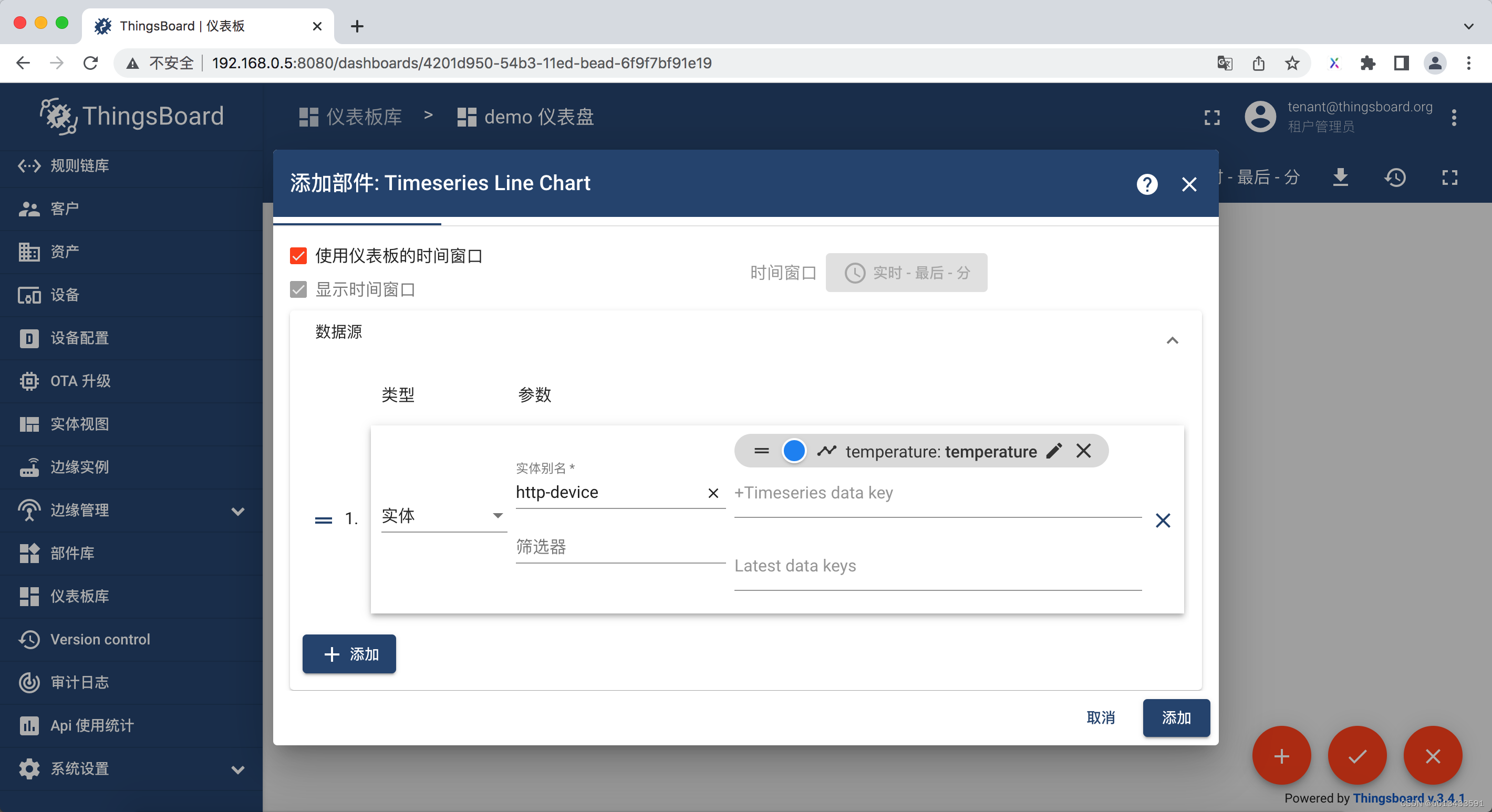Viewport: 1492px width, 812px height.
Task: Delete datasource row 1
Action: tap(1163, 520)
